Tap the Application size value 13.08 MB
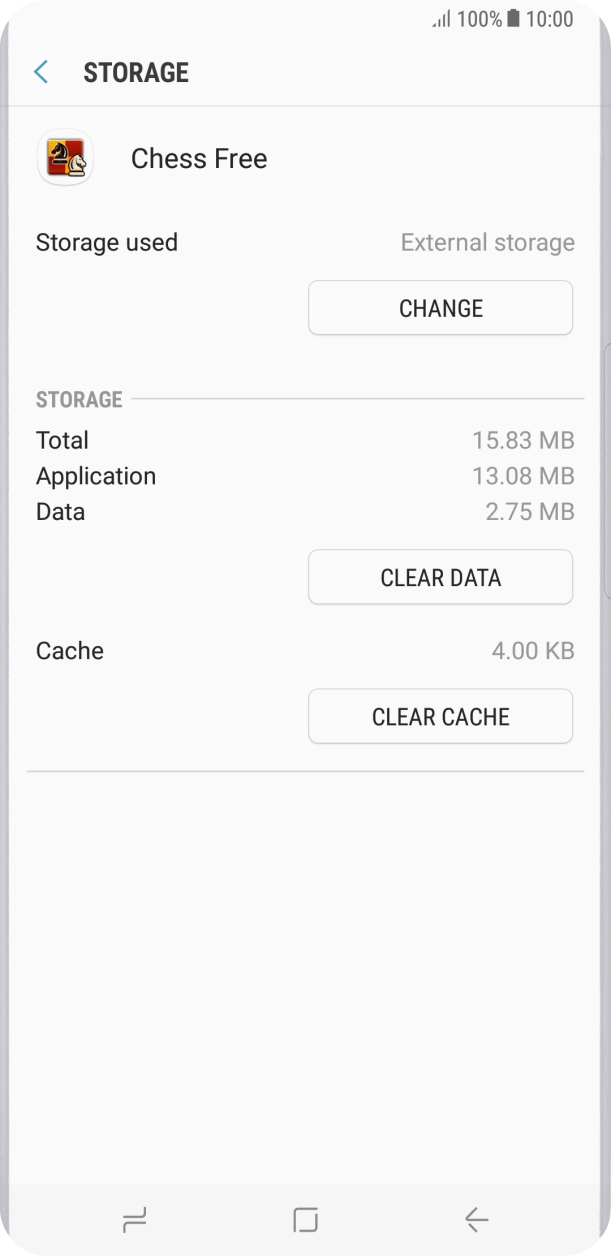This screenshot has width=611, height=1256. tap(524, 476)
